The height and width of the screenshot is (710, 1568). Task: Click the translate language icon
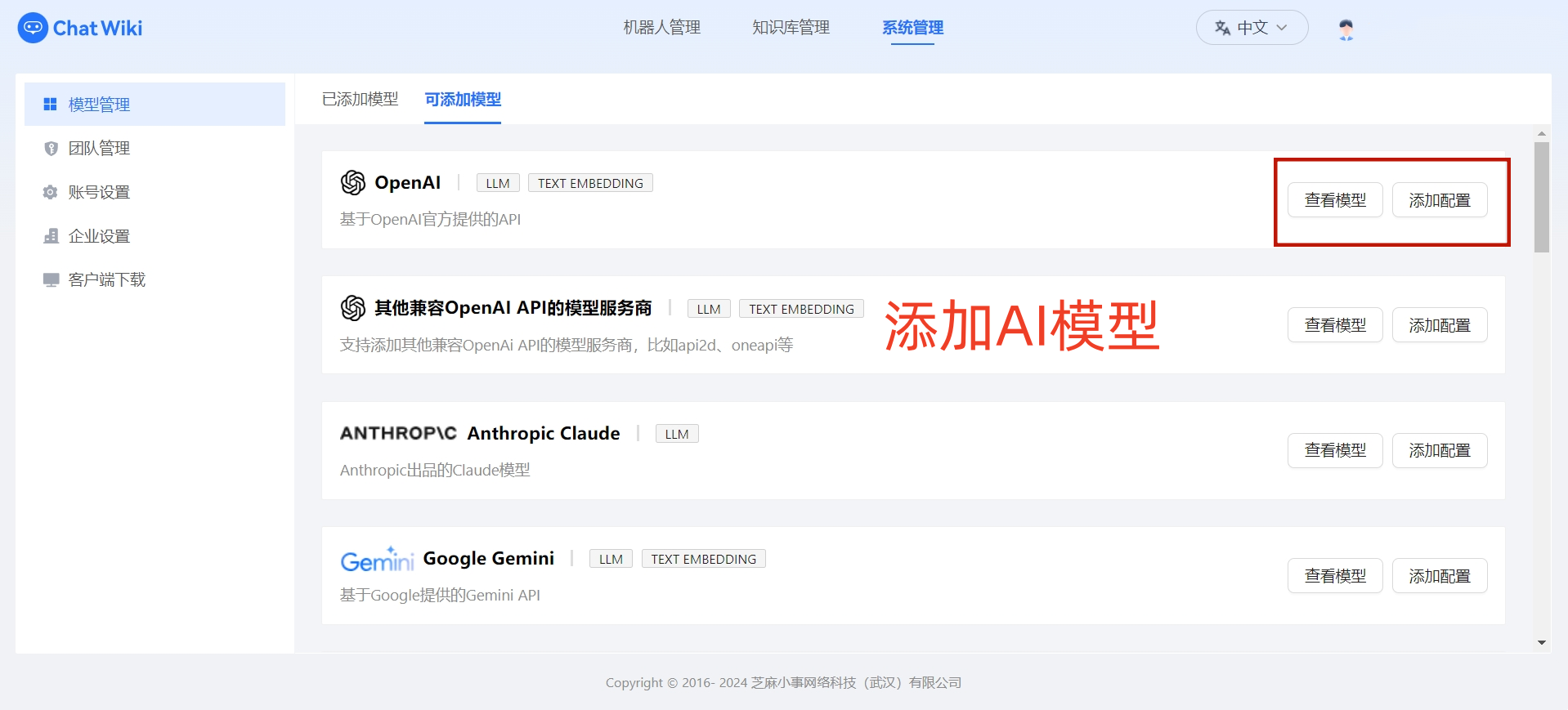[x=1222, y=28]
